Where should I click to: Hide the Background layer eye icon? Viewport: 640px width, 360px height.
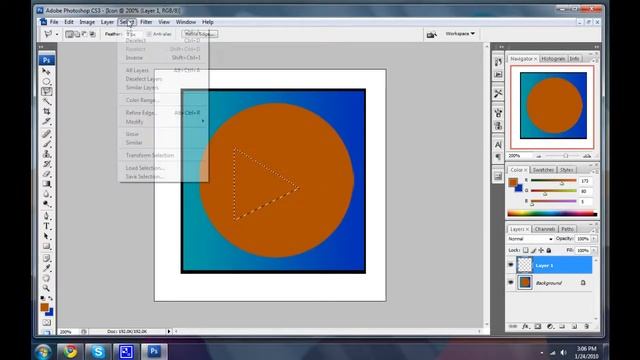(511, 282)
